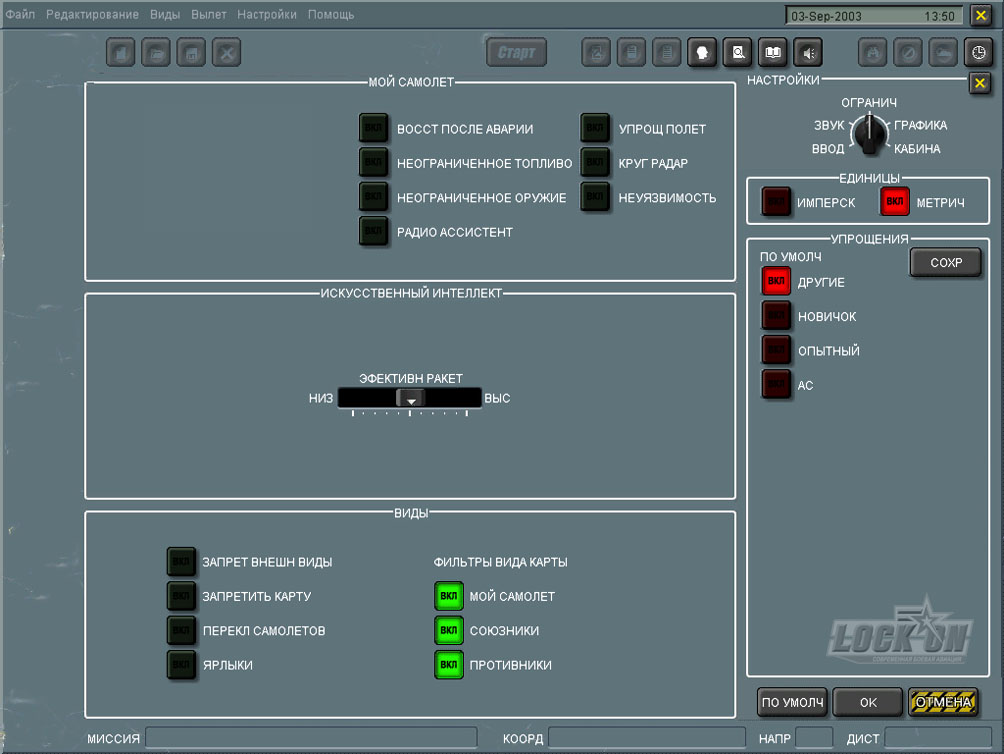Click the open folder toolbar icon

pos(156,53)
